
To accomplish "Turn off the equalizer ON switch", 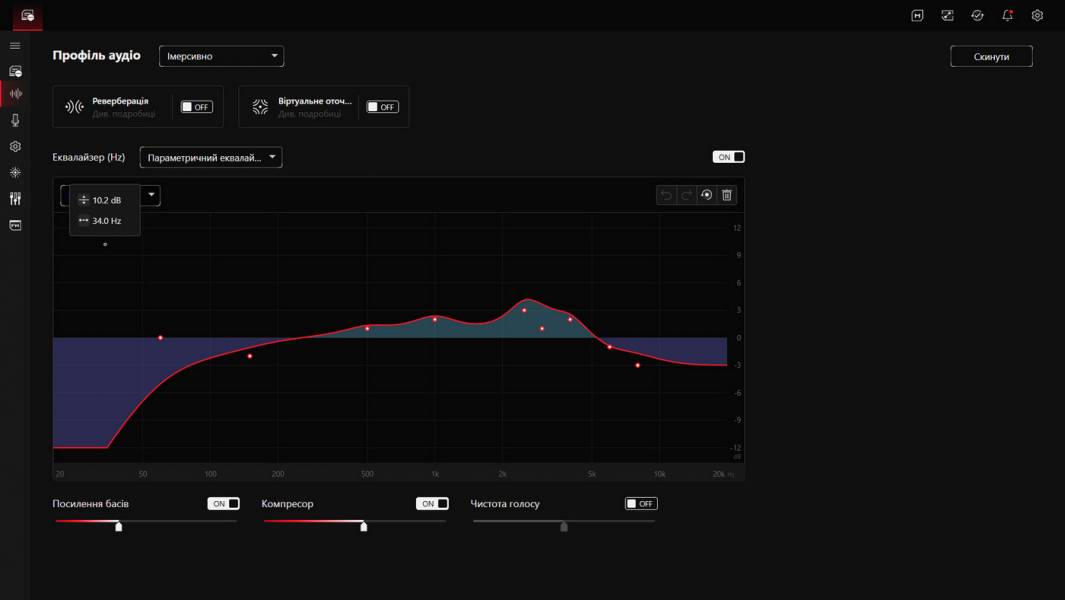I will coord(728,157).
